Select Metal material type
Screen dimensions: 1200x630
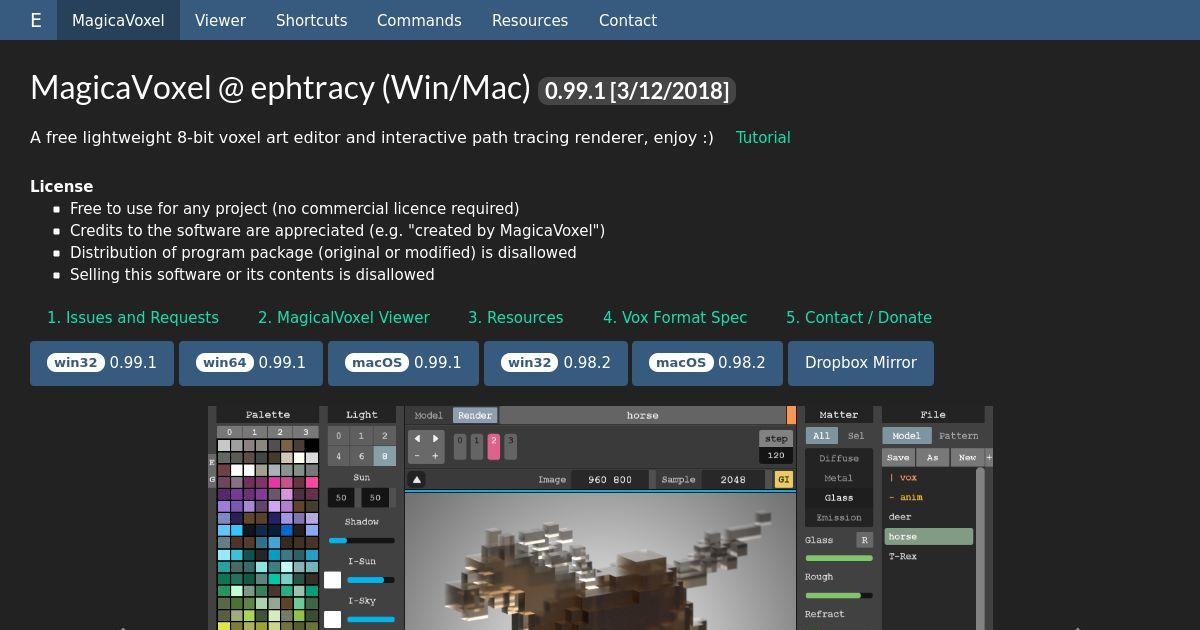(839, 478)
